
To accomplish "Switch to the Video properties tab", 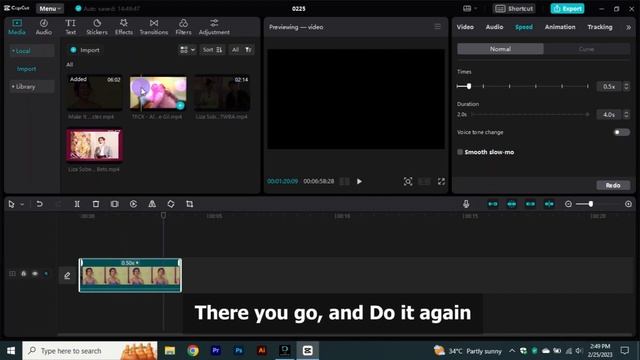I will [465, 27].
